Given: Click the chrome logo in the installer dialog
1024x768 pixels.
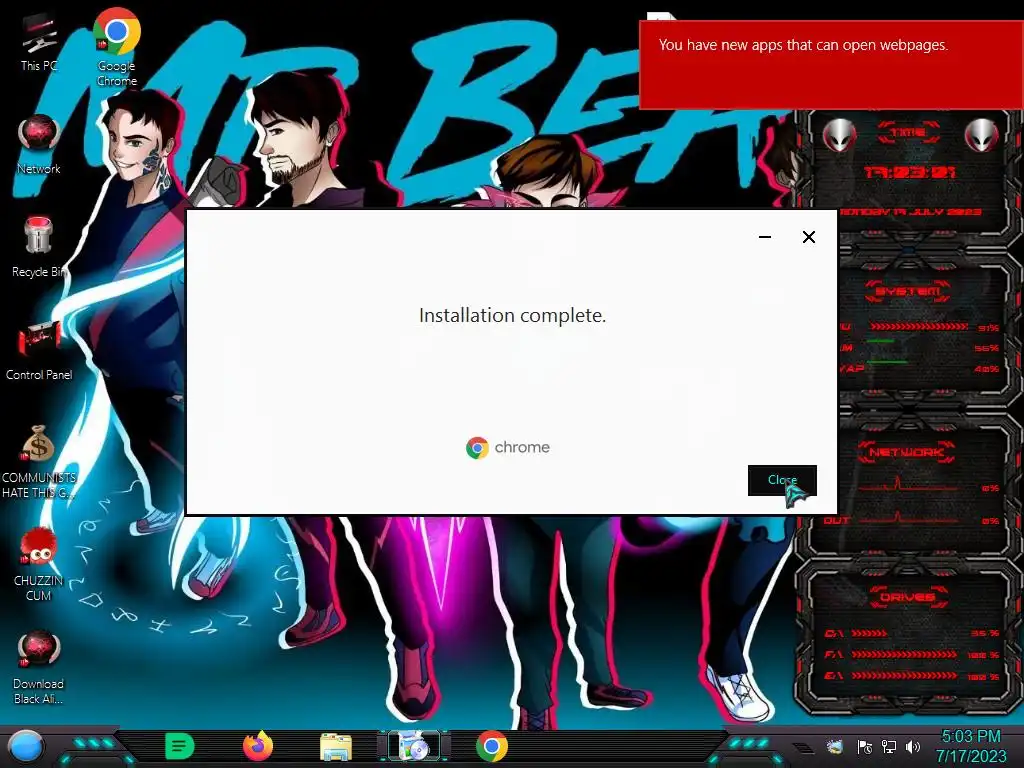Looking at the screenshot, I should [508, 447].
